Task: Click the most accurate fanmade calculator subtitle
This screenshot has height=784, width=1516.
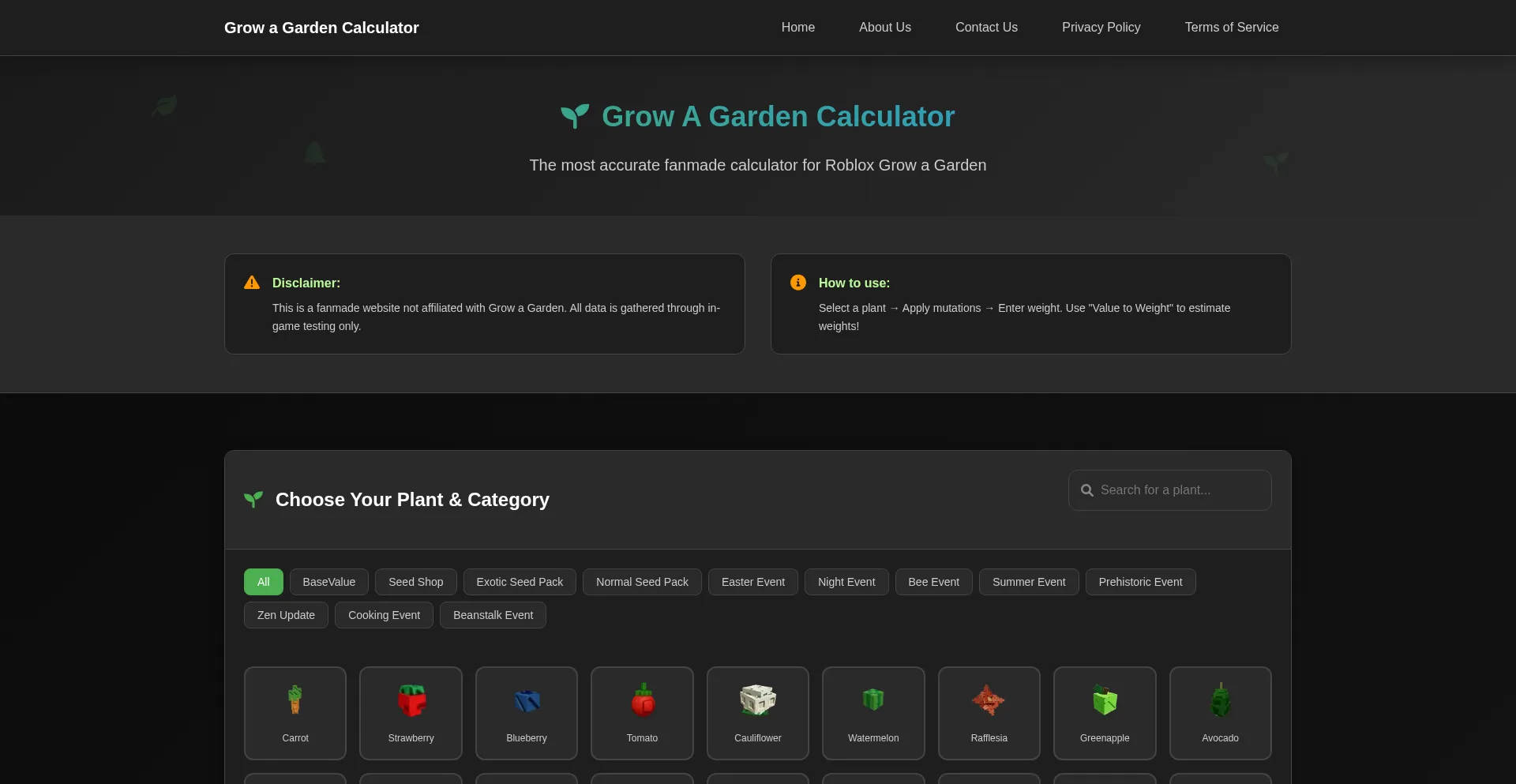Action: pos(758,165)
